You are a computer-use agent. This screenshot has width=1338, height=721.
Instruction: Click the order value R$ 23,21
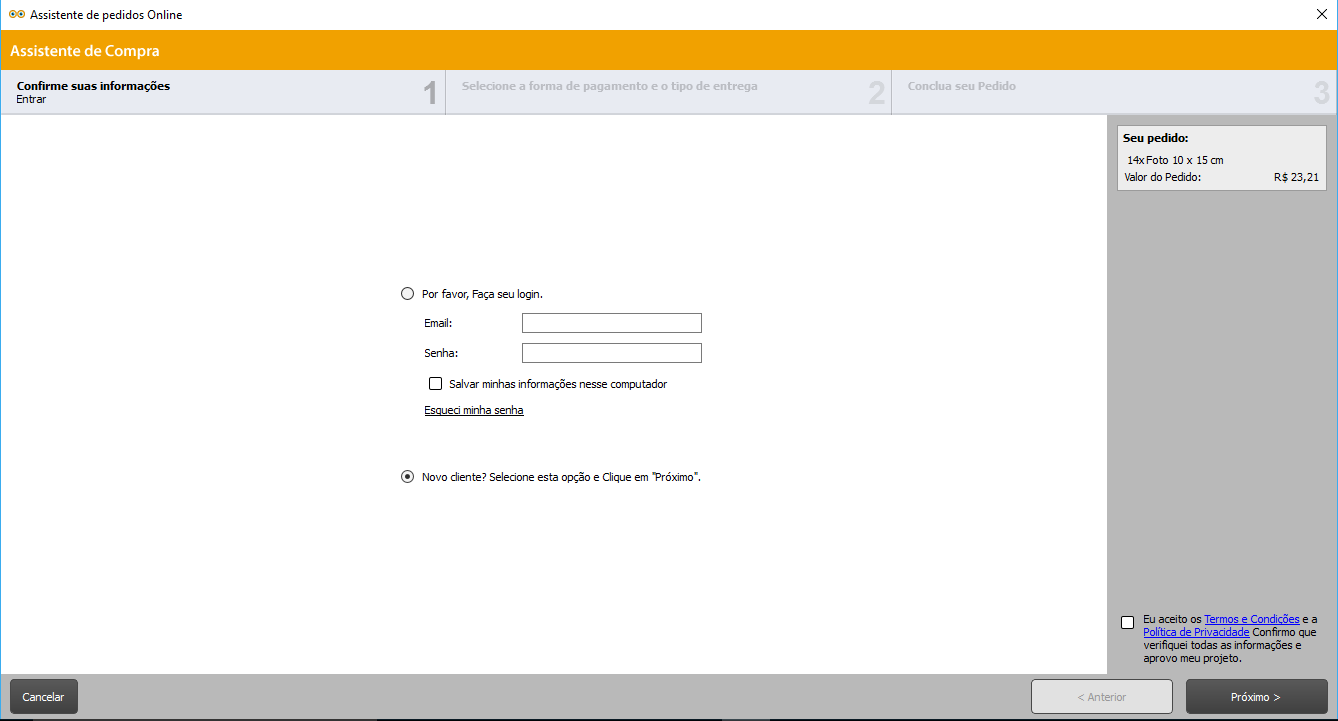pyautogui.click(x=1296, y=177)
